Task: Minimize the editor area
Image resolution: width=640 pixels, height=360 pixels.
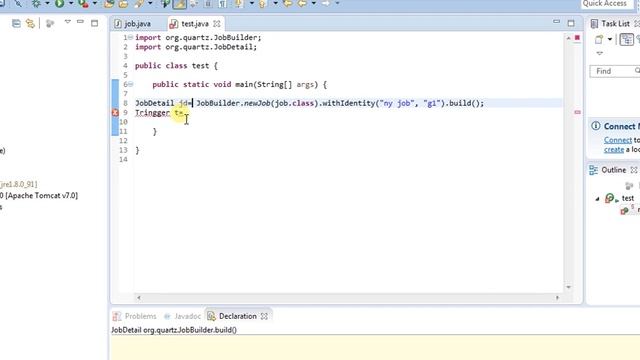Action: click(556, 22)
